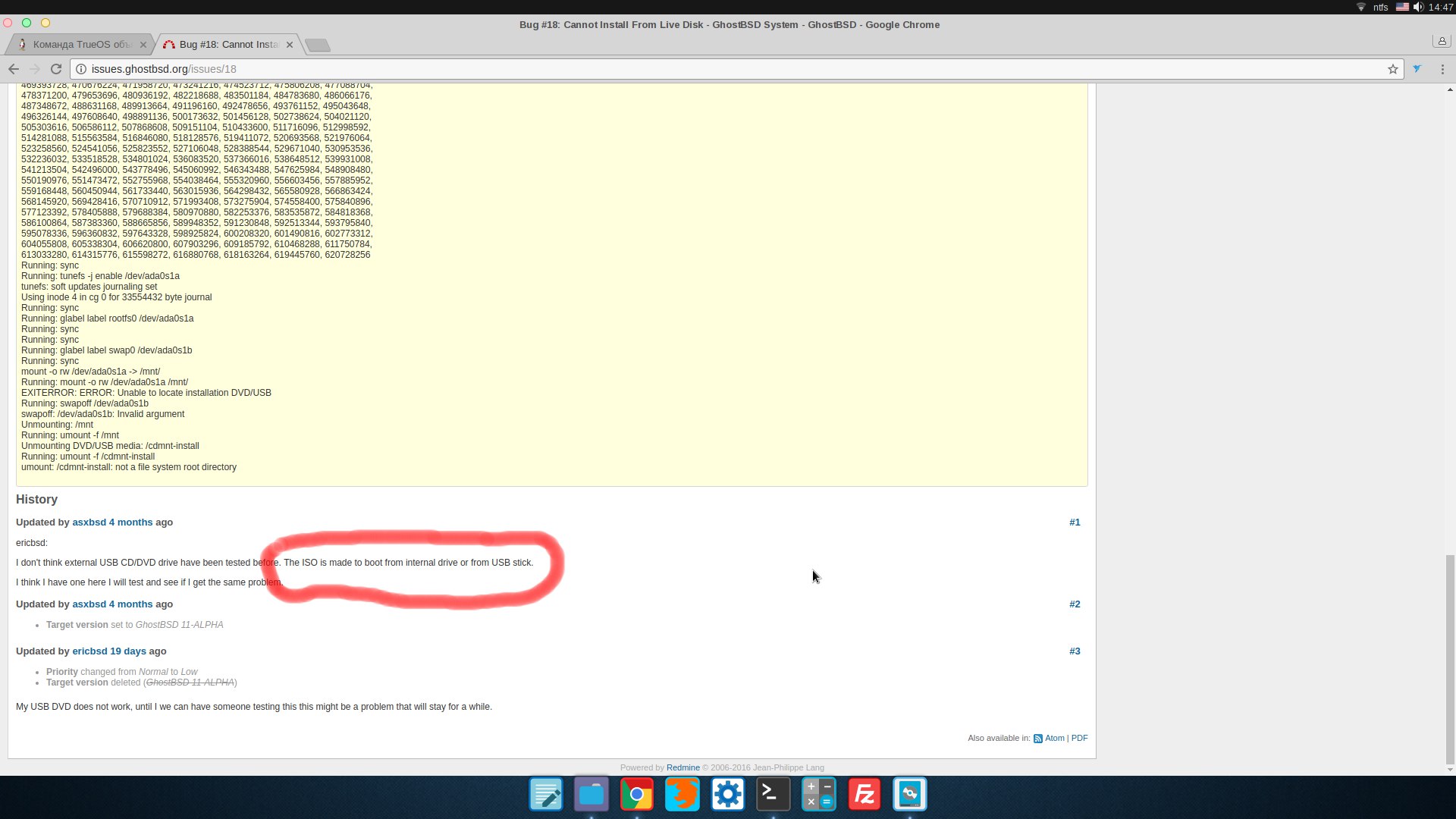Click '4 months' link in update #1
1456x819 pixels.
130,522
